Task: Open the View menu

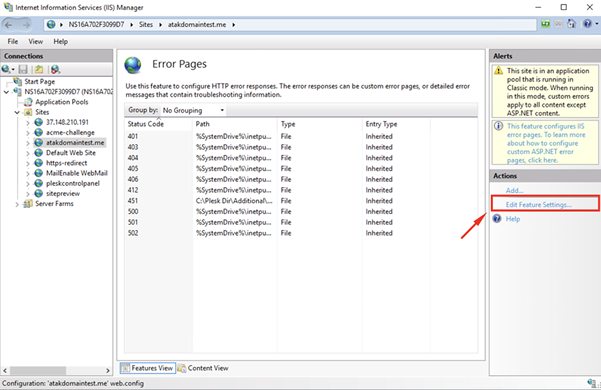Action: (36, 41)
